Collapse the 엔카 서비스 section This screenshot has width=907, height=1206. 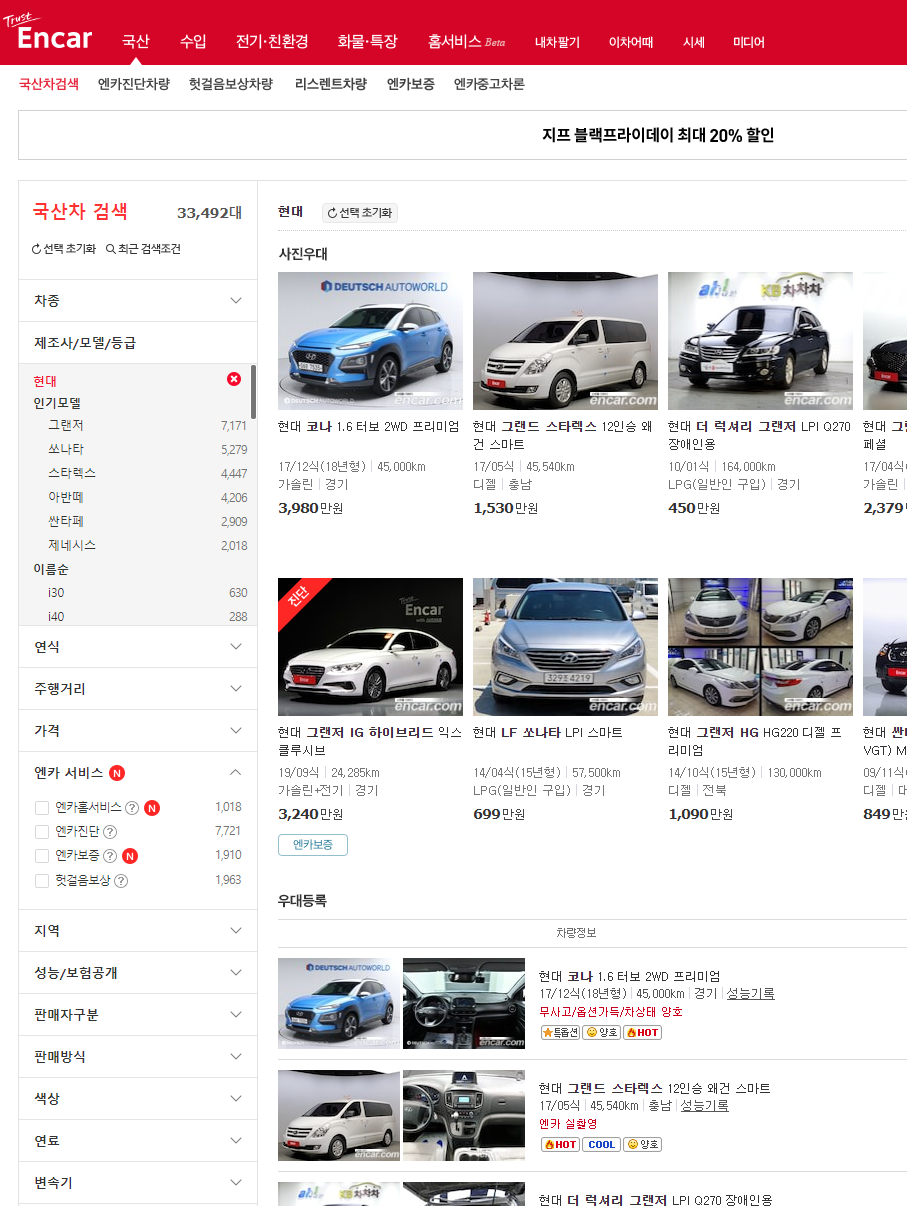point(236,772)
